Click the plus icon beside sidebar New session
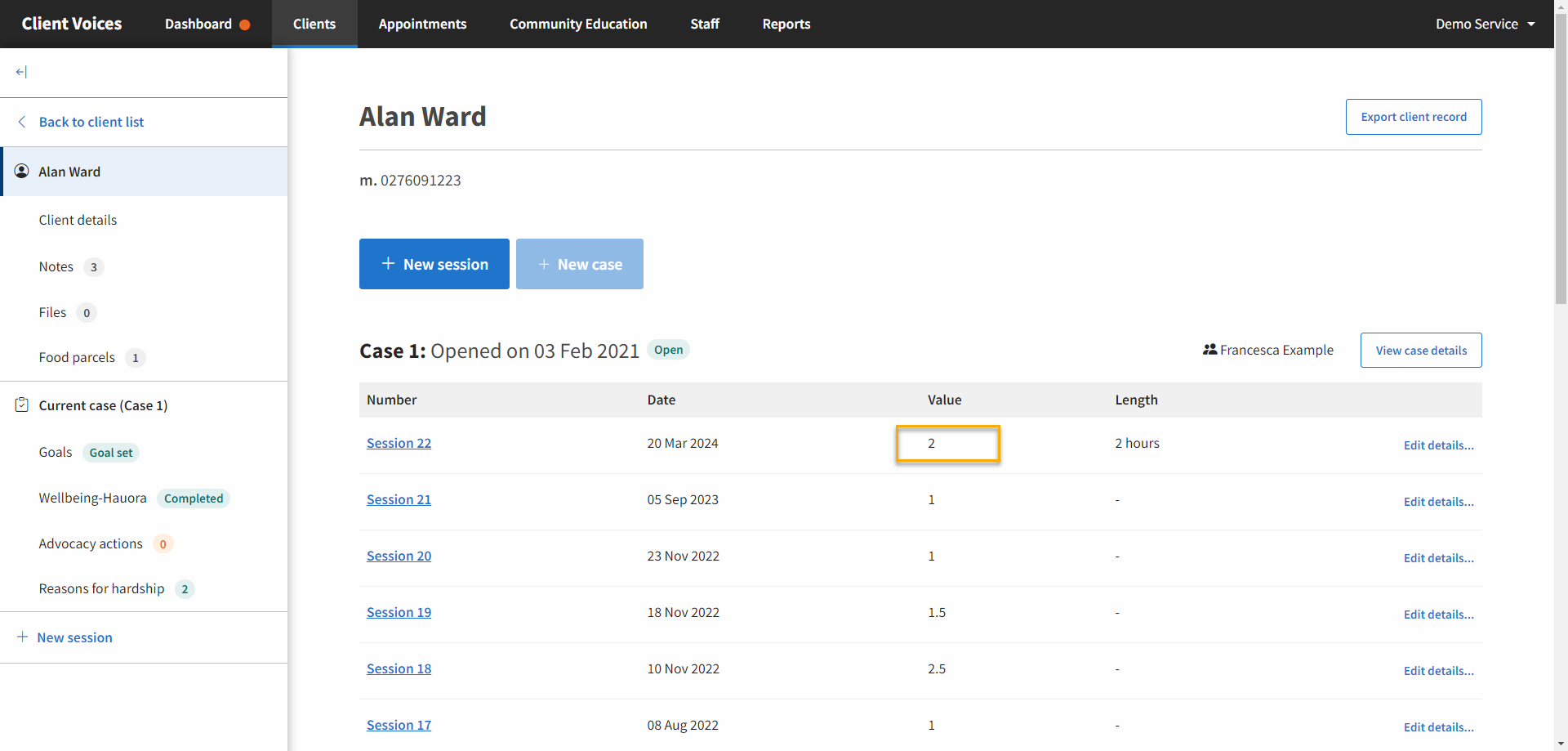This screenshot has width=1568, height=751. (22, 637)
